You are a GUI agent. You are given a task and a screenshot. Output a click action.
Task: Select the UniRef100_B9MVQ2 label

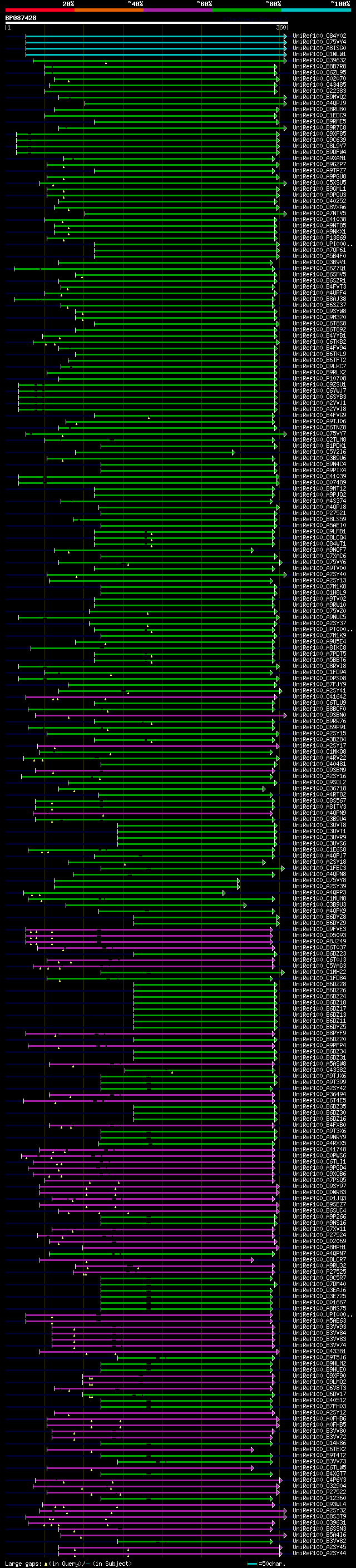tap(319, 97)
